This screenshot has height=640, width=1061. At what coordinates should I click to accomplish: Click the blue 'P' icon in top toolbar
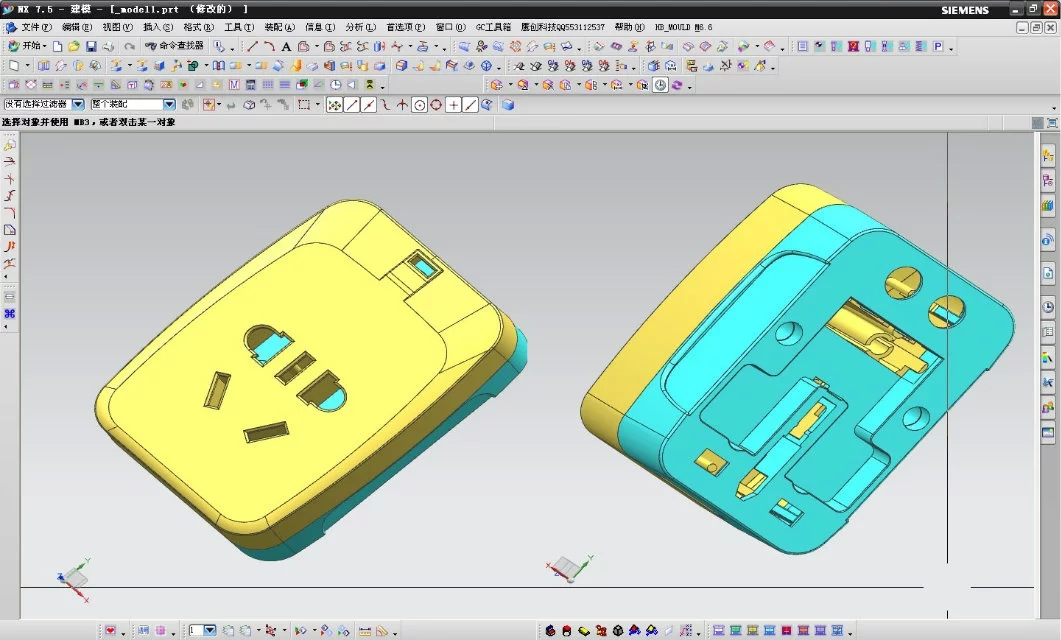938,46
